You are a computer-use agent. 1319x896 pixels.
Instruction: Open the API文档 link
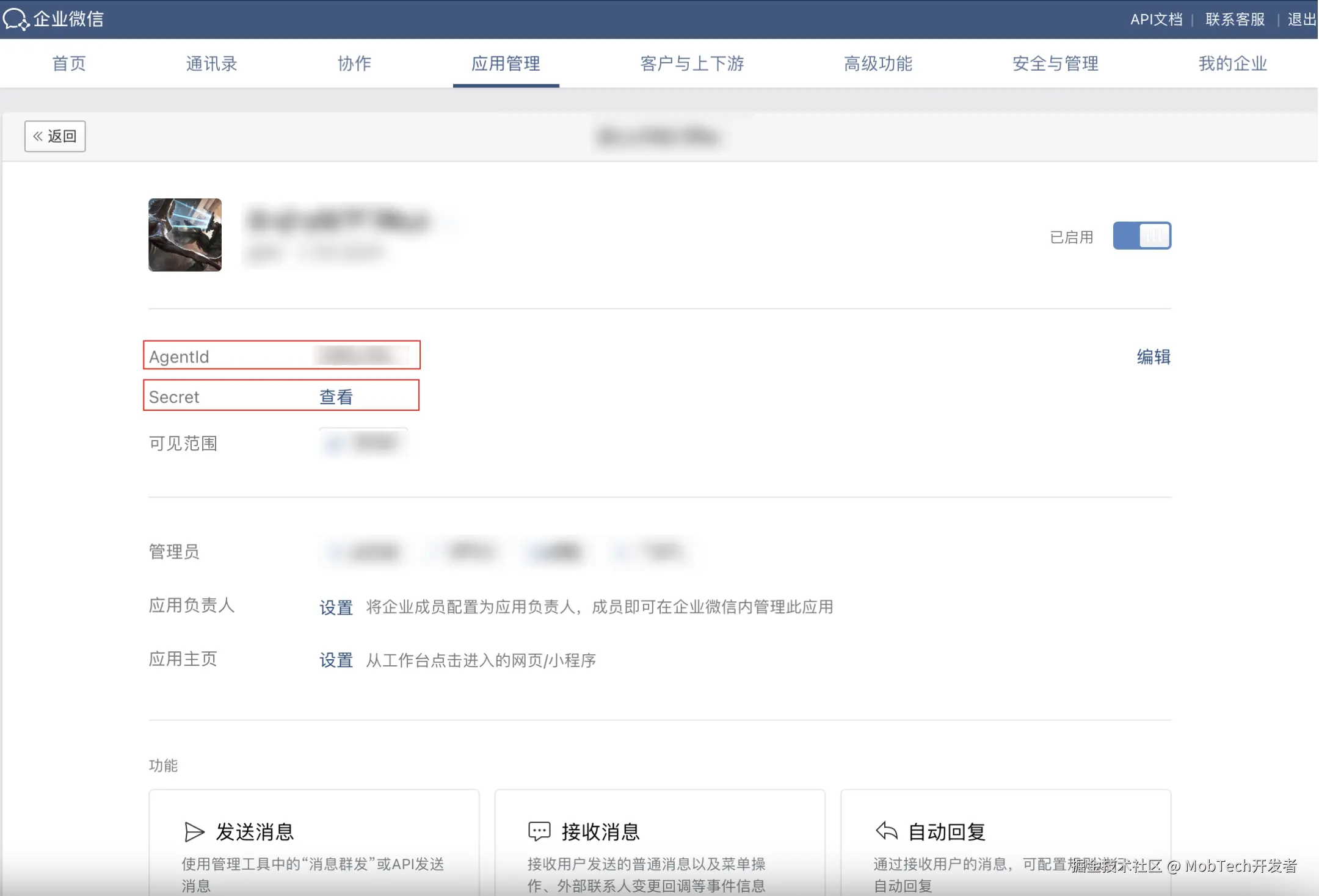tap(1156, 20)
